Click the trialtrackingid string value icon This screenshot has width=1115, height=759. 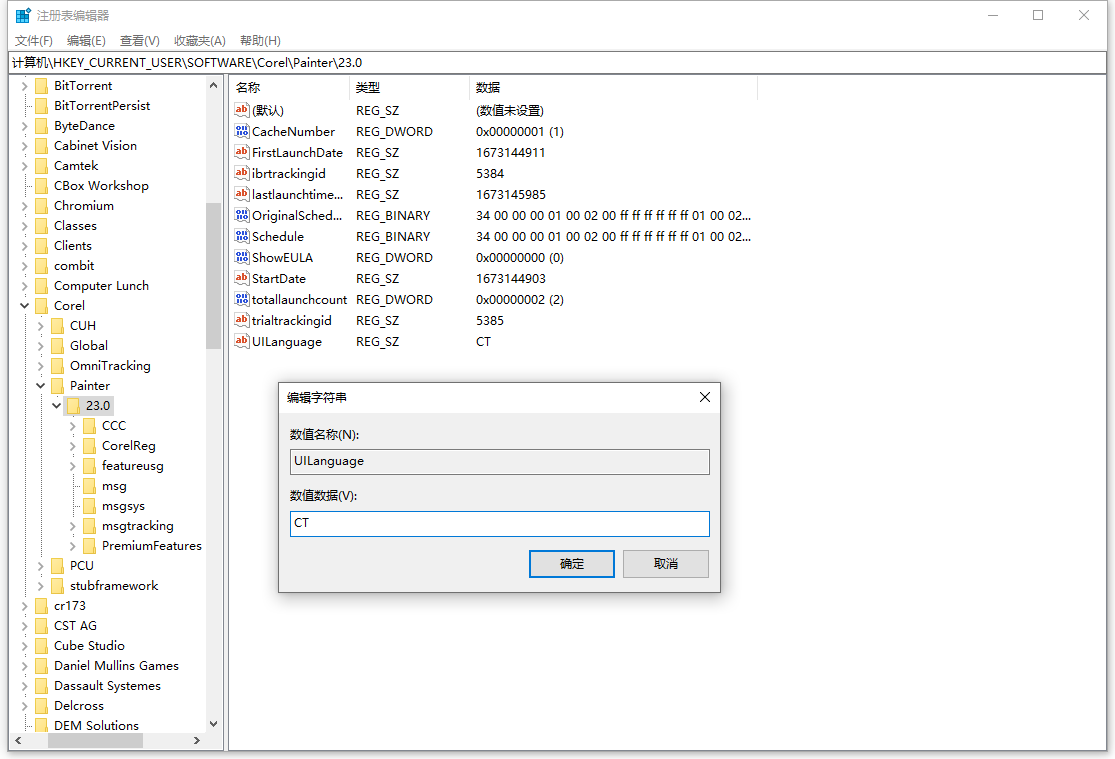click(x=242, y=320)
